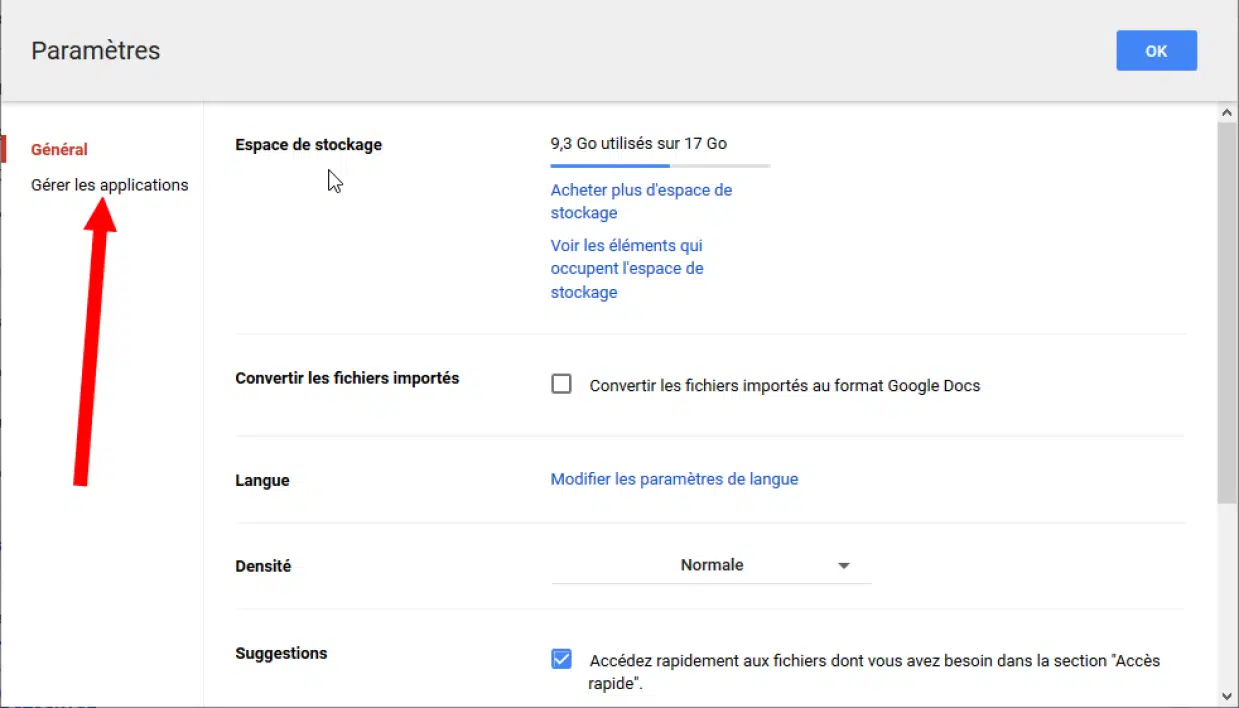The height and width of the screenshot is (708, 1239).
Task: Select the Général settings tab
Action: (59, 149)
